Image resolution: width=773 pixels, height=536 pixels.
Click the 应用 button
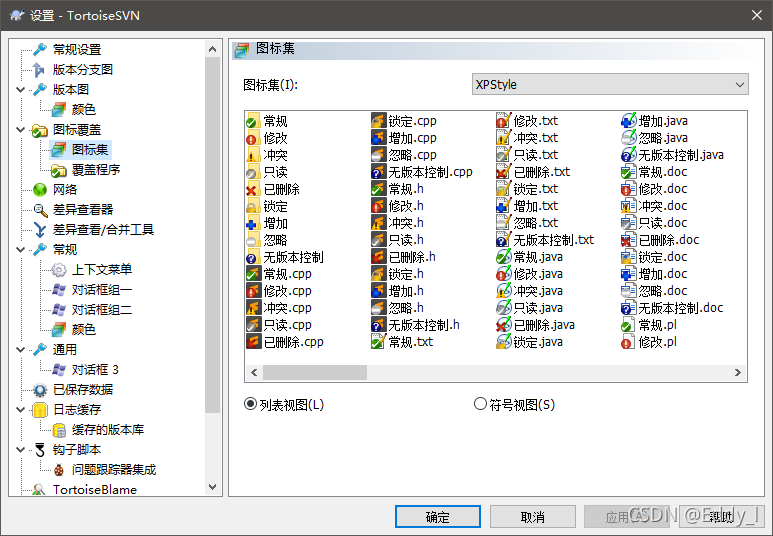pyautogui.click(x=627, y=517)
